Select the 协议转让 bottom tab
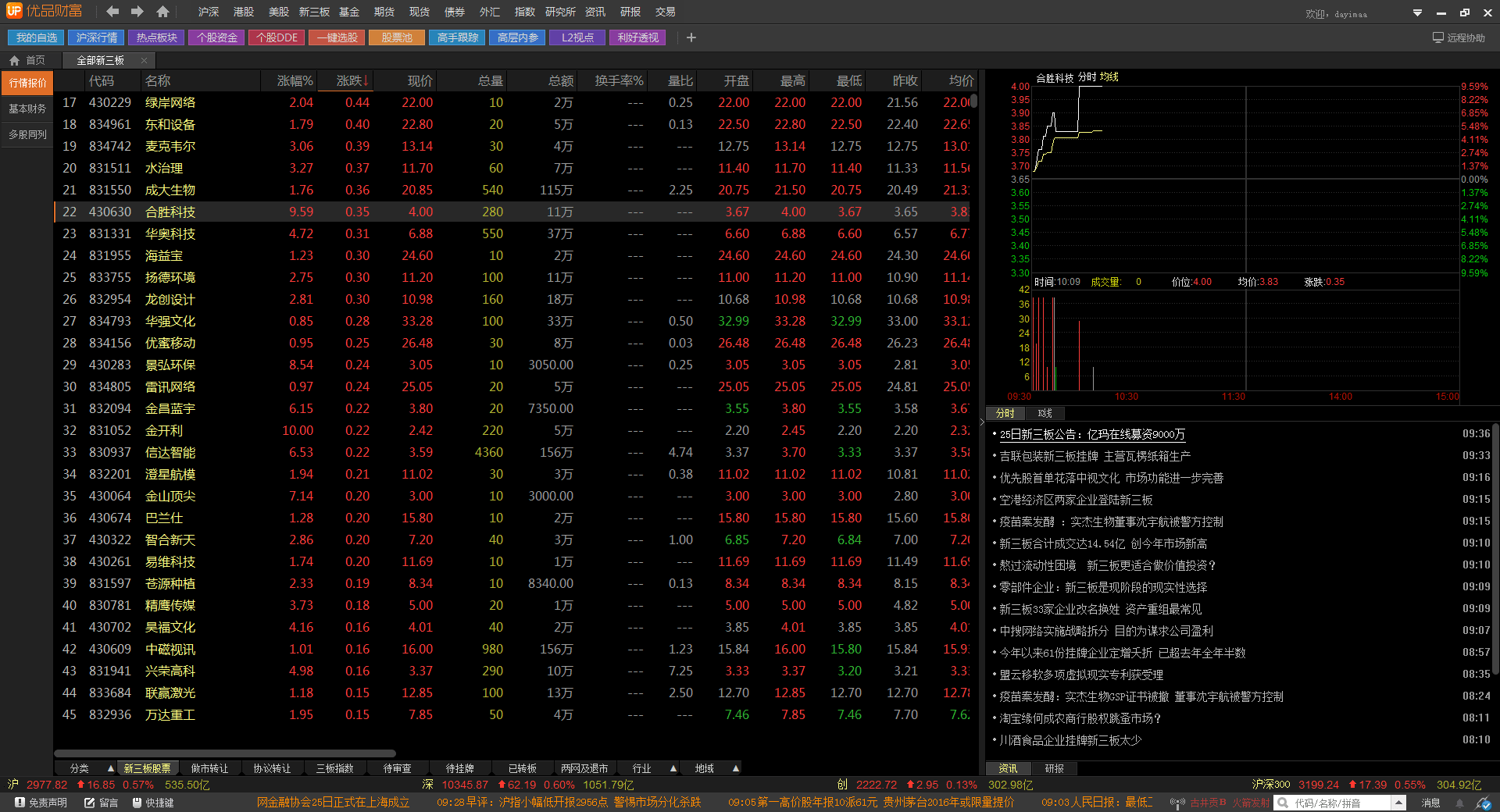The image size is (1500, 812). point(272,768)
